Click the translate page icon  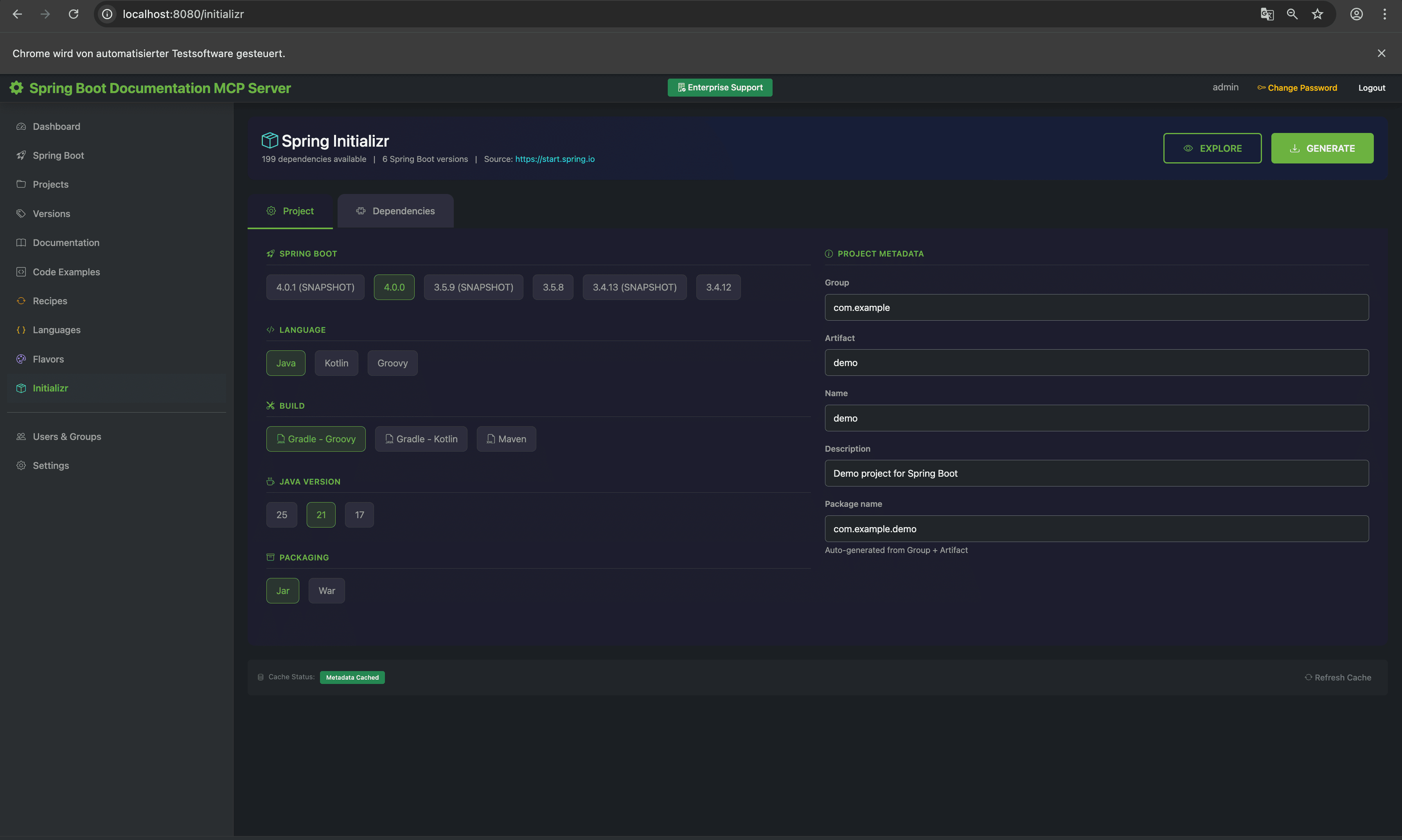click(1267, 14)
